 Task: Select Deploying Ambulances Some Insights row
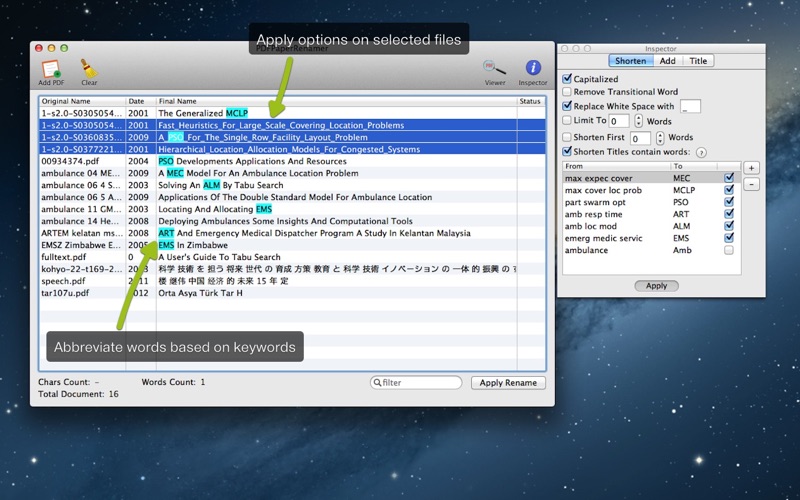tap(292, 221)
